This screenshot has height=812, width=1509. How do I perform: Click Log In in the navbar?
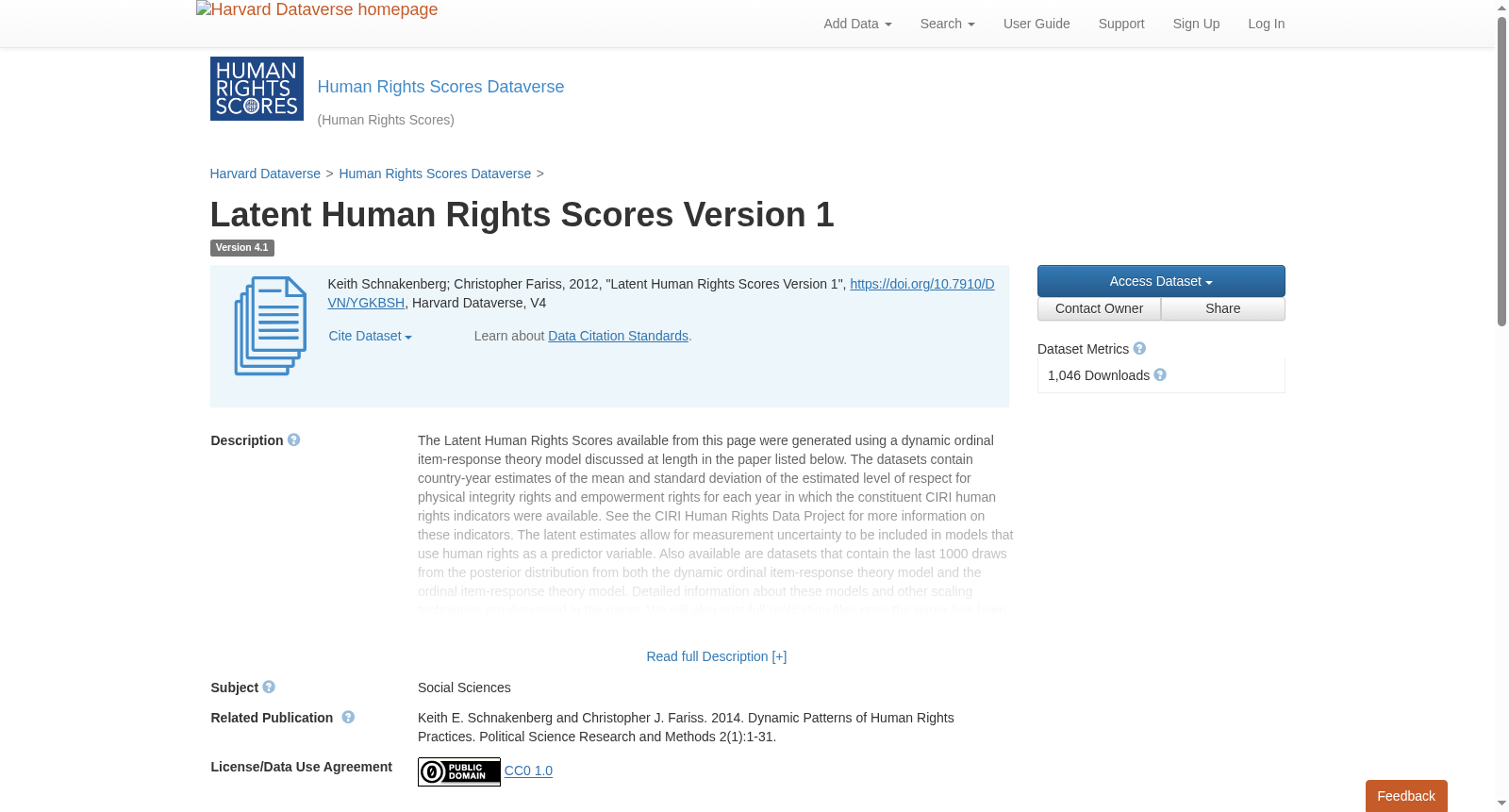point(1267,24)
